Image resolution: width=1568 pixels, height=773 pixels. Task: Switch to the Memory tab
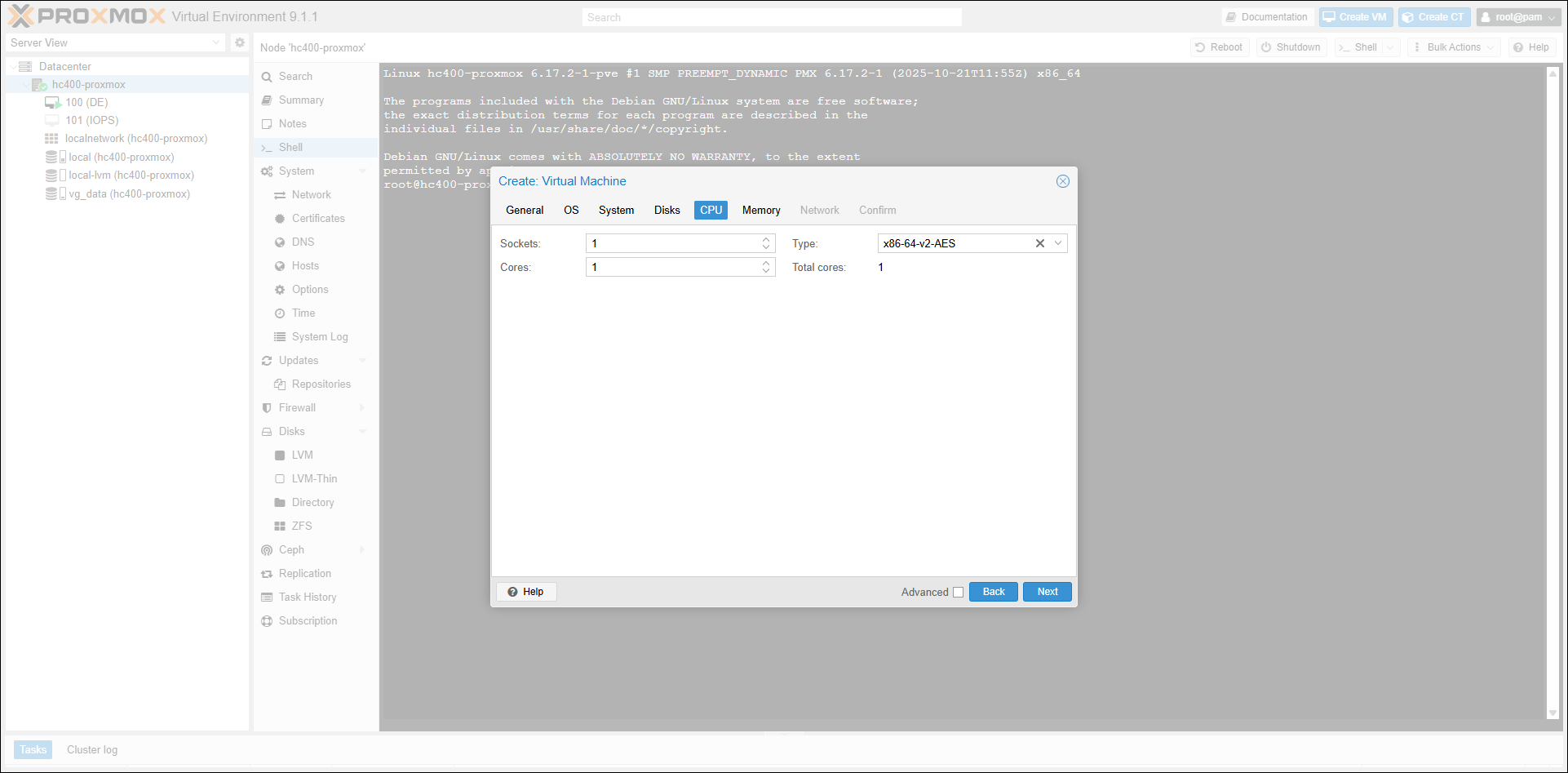point(761,211)
